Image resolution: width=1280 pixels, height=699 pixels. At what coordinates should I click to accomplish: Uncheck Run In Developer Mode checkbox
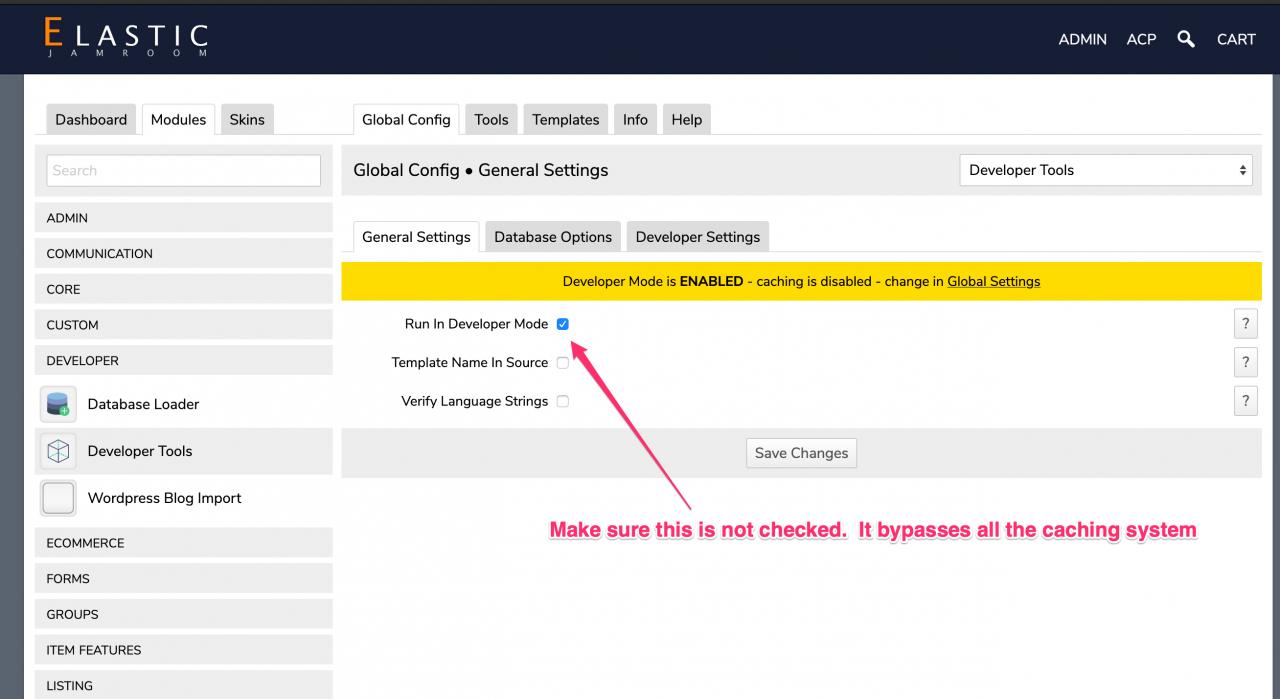[x=562, y=324]
